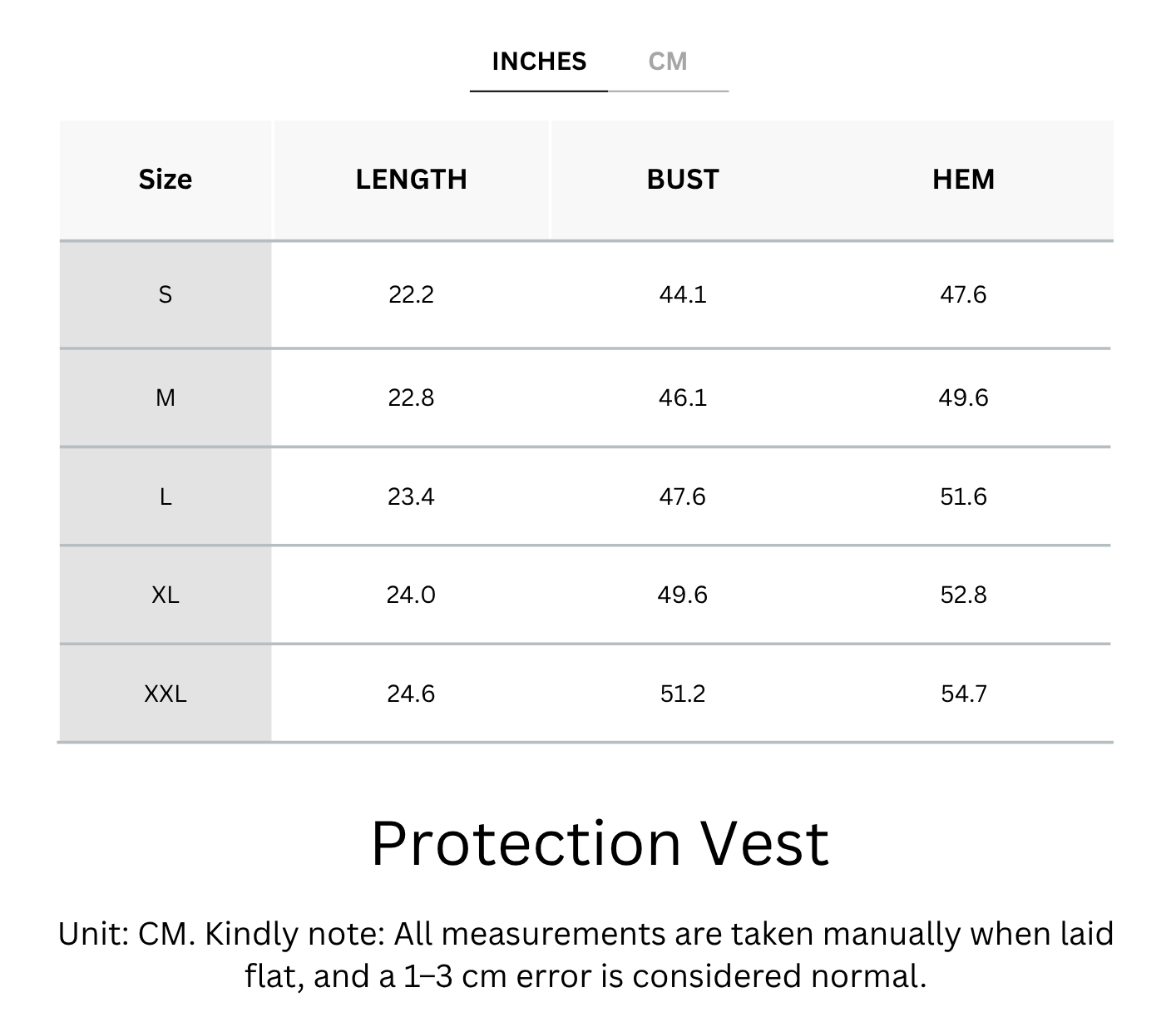Click the 22.2 length value for S
The image size is (1176, 1032).
point(411,294)
